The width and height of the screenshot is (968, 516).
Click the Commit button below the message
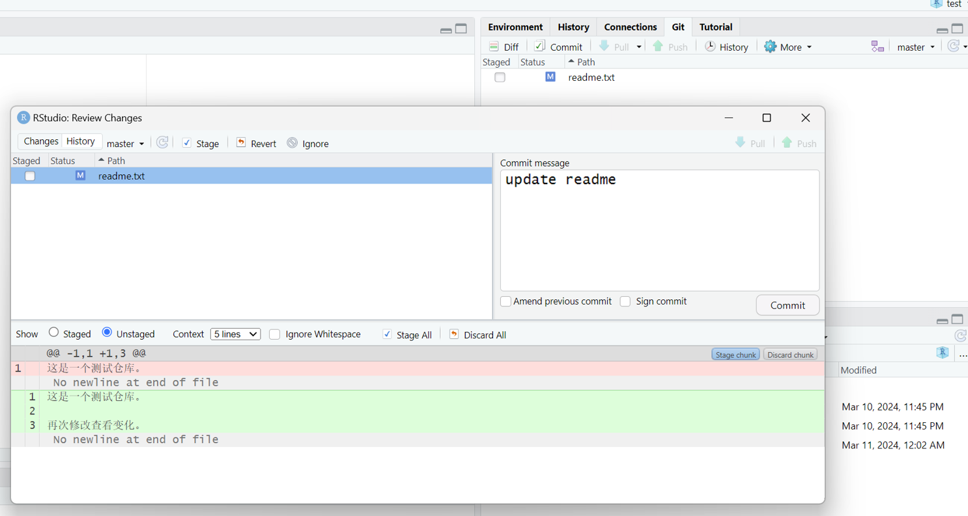coord(787,305)
